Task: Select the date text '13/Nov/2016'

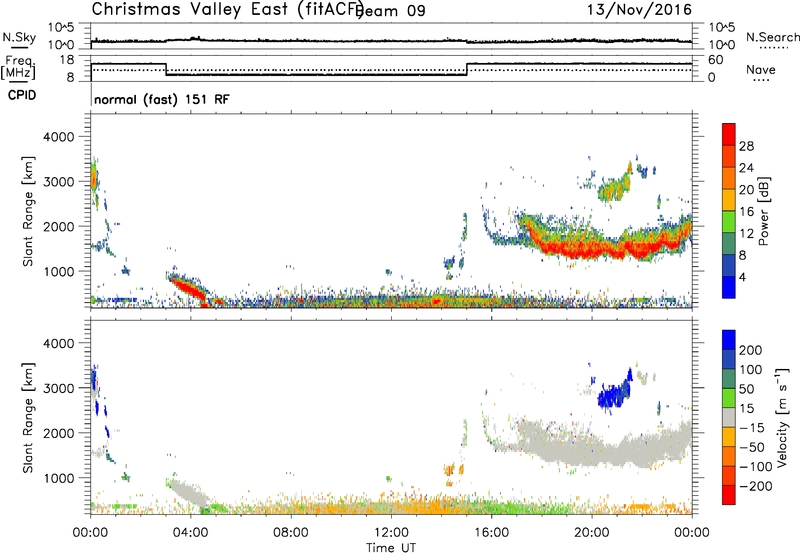Action: tap(639, 9)
